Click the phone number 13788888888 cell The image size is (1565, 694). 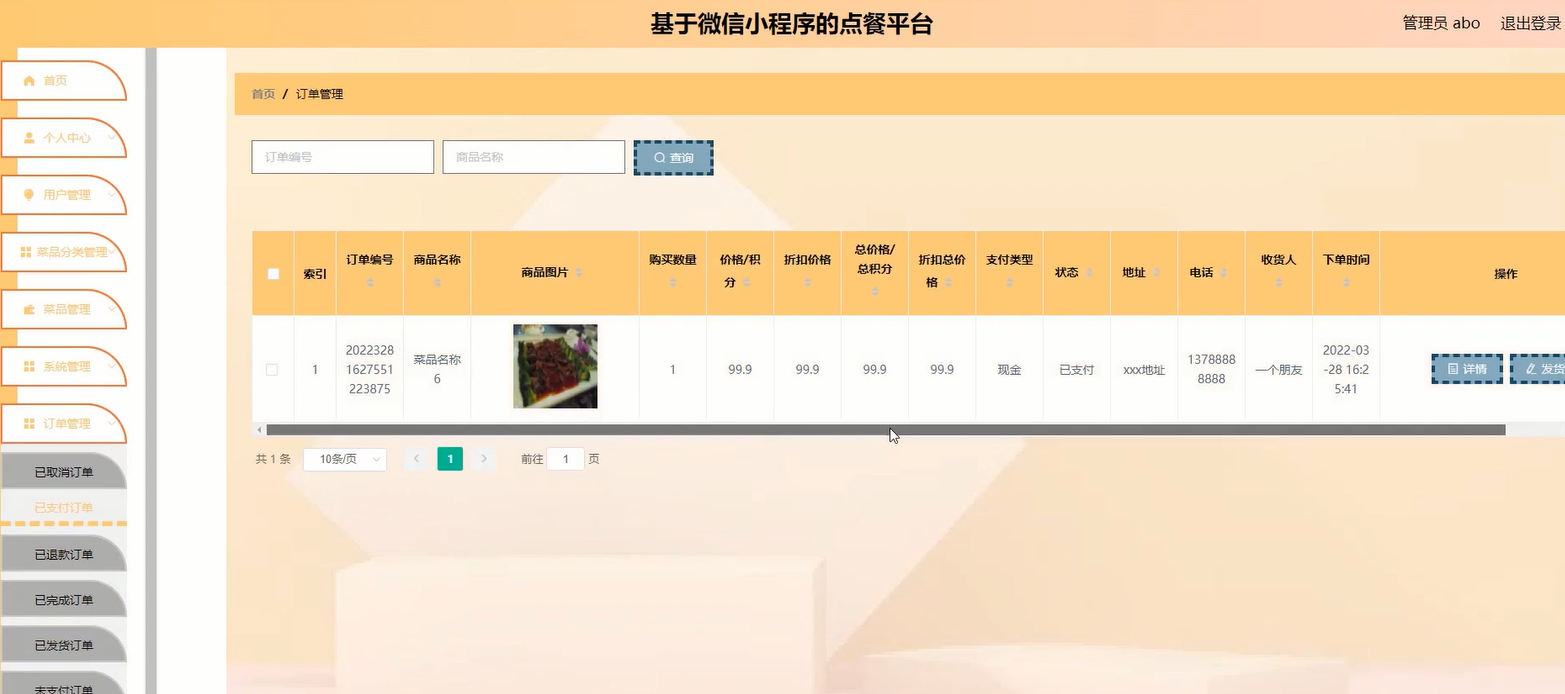pos(1211,369)
